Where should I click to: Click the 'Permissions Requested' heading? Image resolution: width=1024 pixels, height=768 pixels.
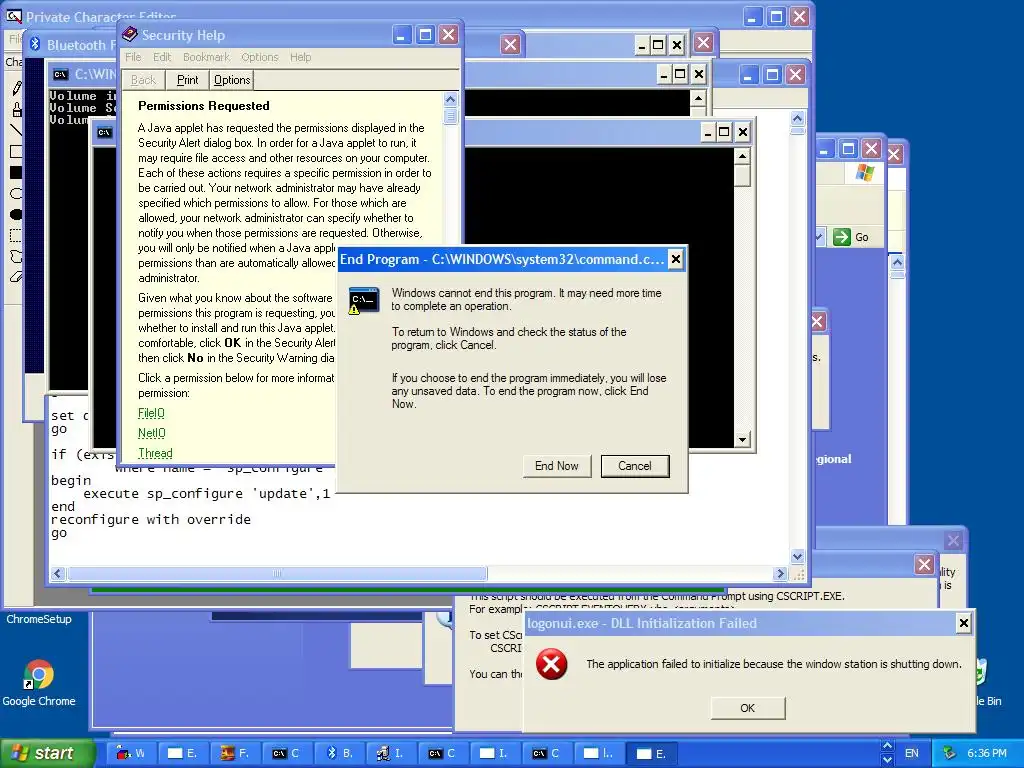[204, 106]
